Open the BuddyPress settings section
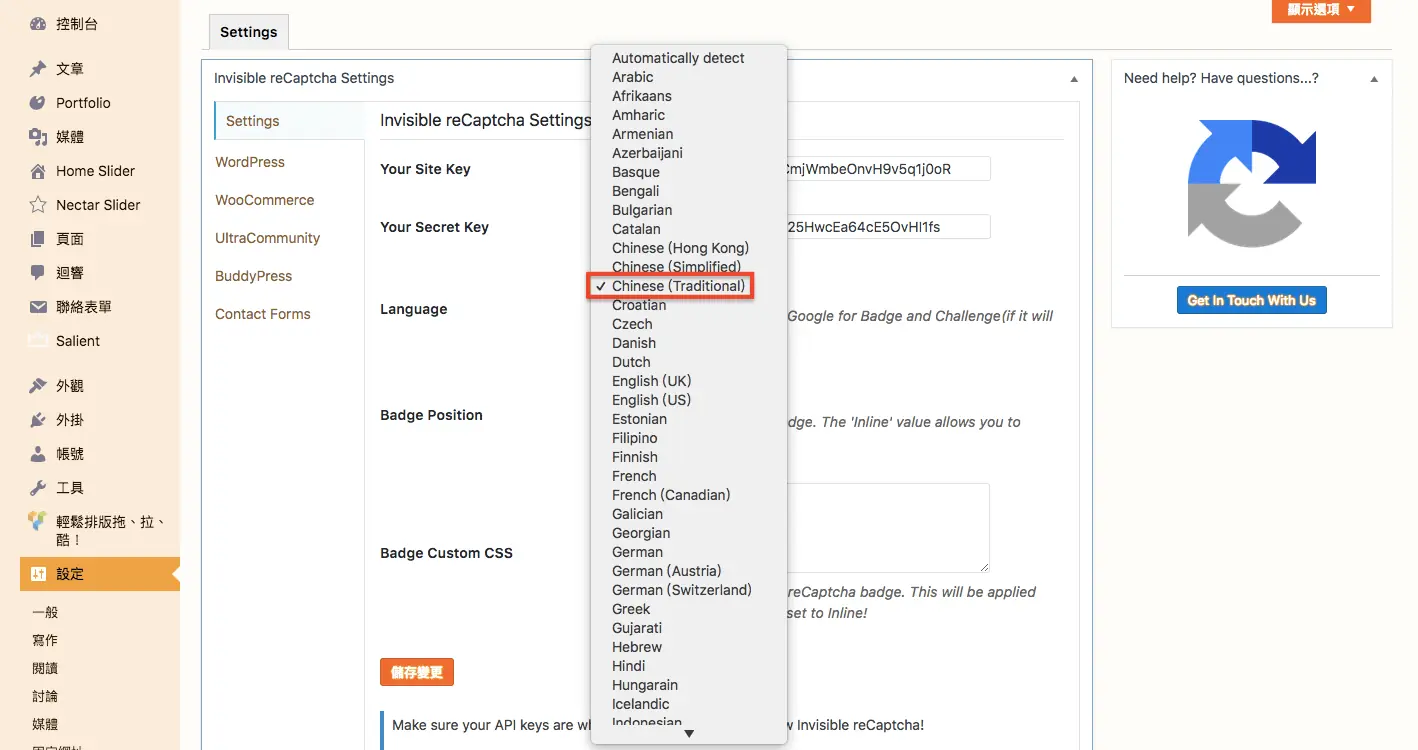This screenshot has width=1418, height=750. coord(254,276)
